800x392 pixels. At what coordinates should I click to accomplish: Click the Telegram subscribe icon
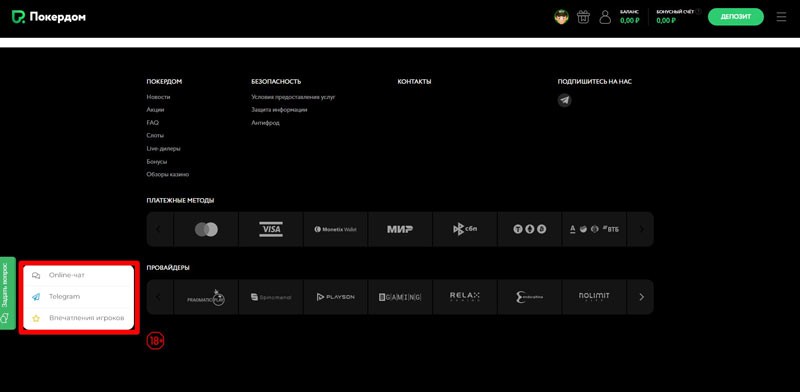click(564, 100)
